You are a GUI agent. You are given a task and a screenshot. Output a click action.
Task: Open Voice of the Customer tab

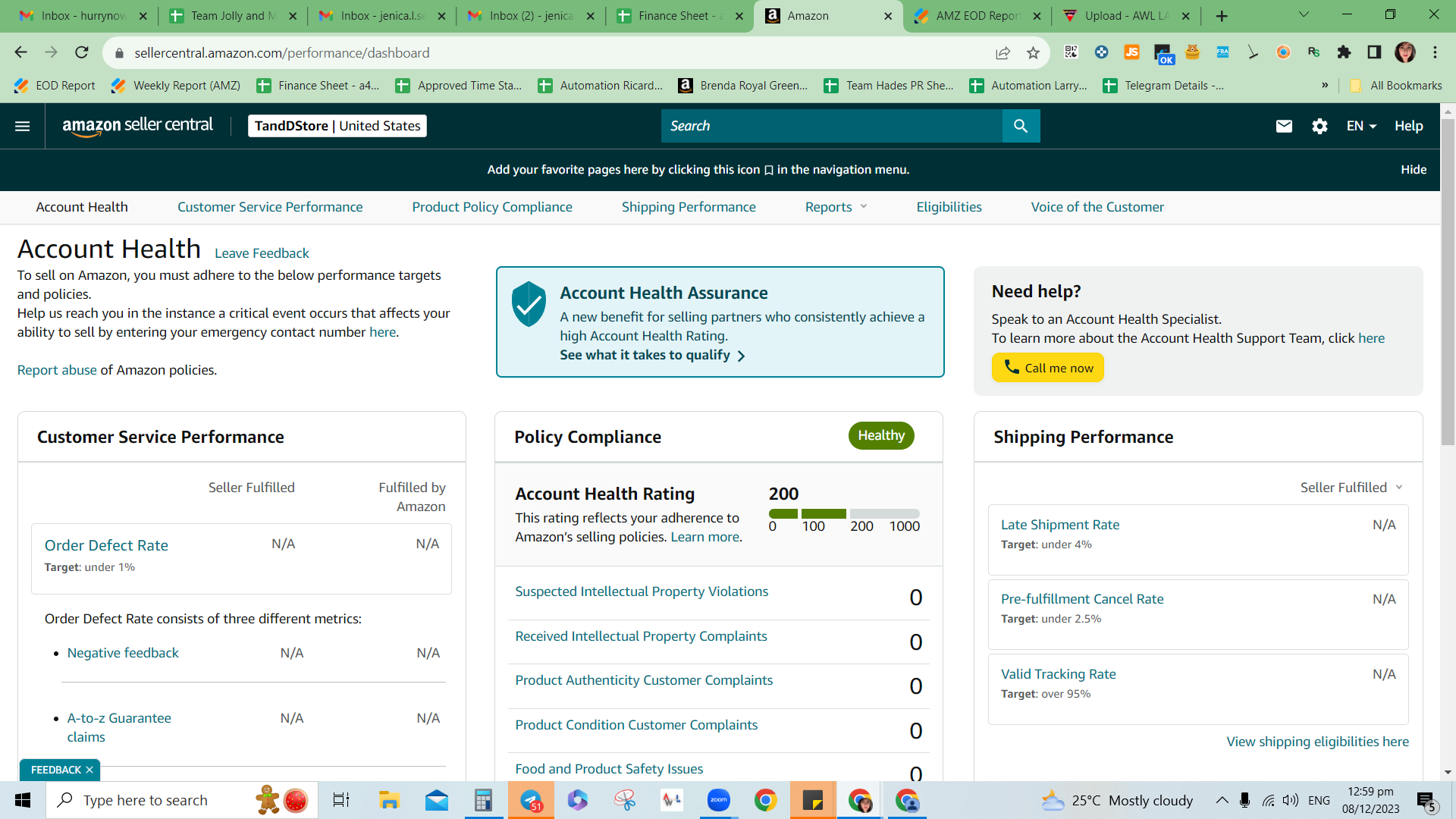[1097, 207]
